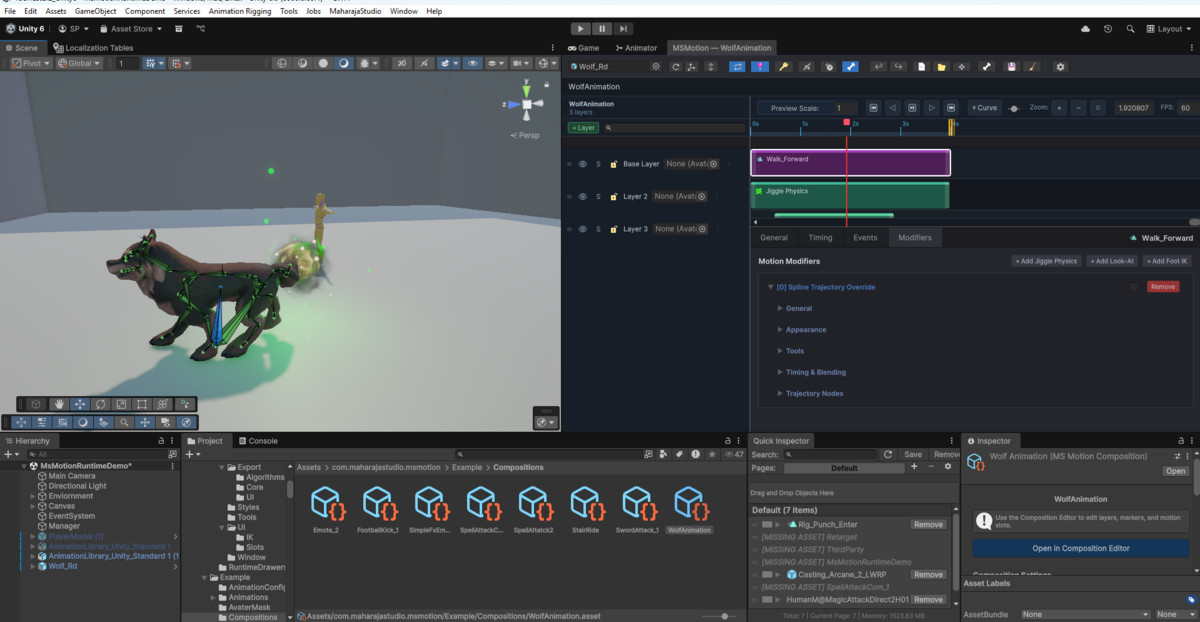This screenshot has height=622, width=1200.
Task: Toggle Layer 2 visibility eye
Action: 583,197
